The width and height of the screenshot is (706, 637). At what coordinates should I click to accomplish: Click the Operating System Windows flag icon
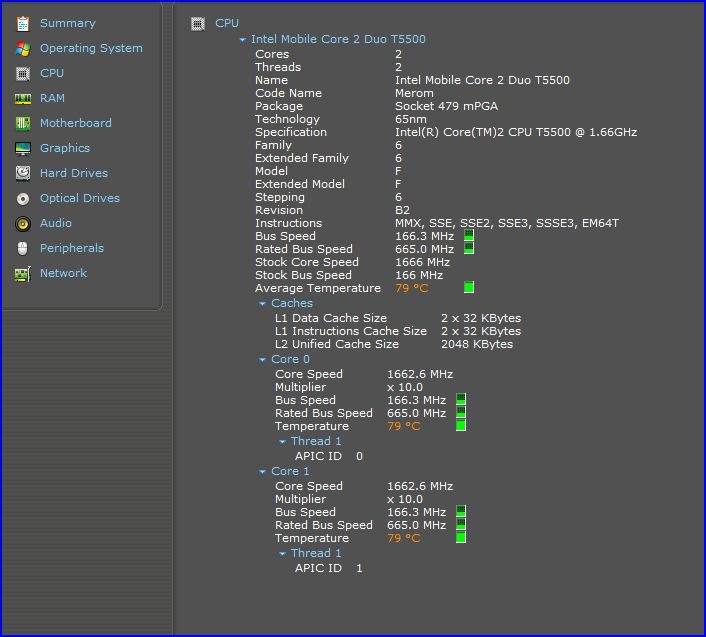click(x=23, y=49)
